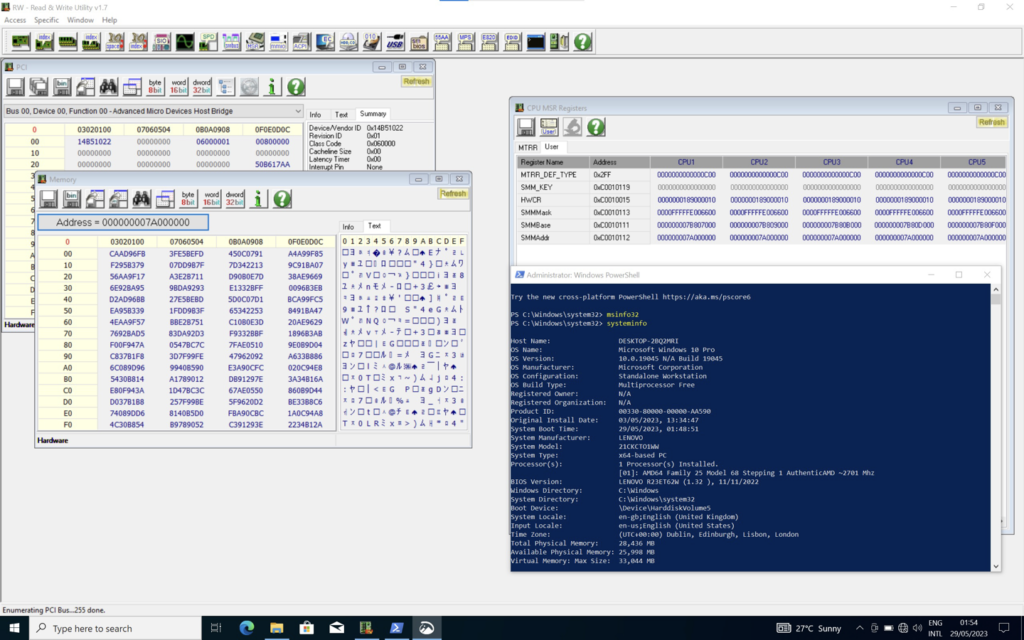Click the CPU MSR window Help icon
This screenshot has width=1024, height=640.
click(x=596, y=127)
